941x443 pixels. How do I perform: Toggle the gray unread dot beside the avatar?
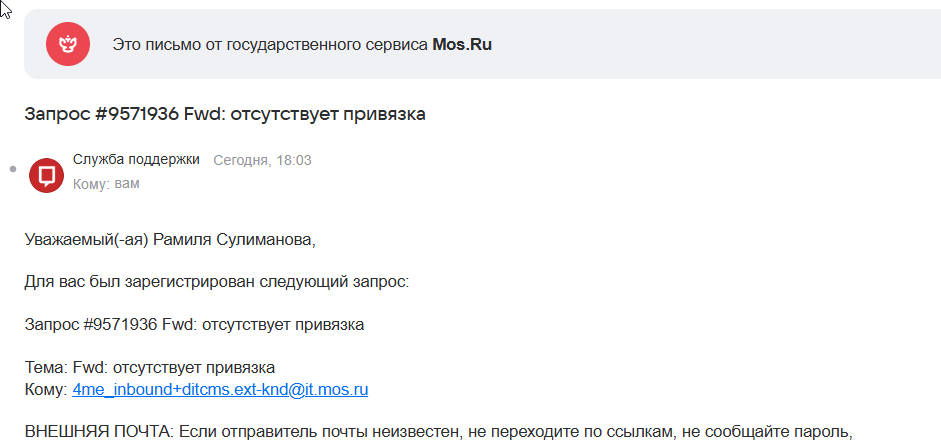click(x=13, y=170)
